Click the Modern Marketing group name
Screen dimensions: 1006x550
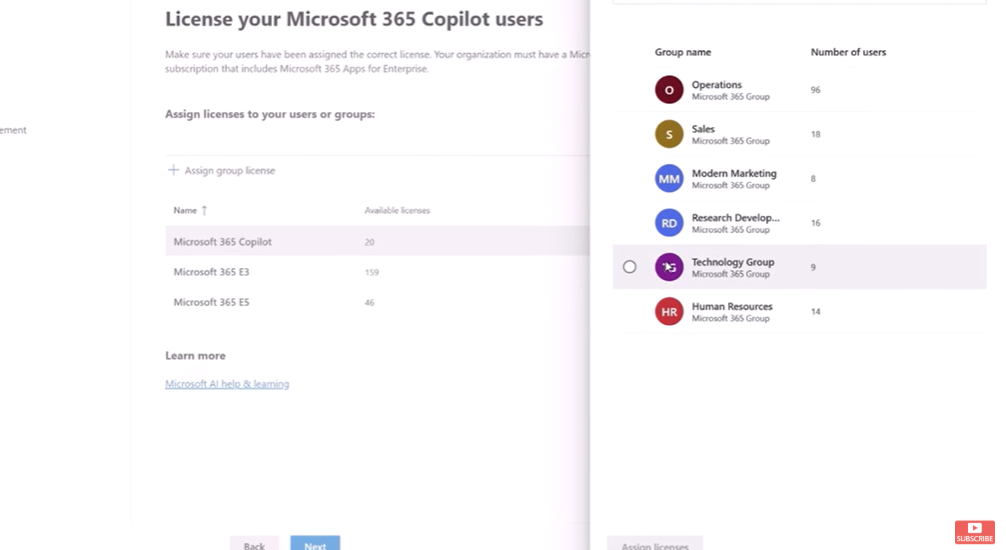pyautogui.click(x=734, y=173)
